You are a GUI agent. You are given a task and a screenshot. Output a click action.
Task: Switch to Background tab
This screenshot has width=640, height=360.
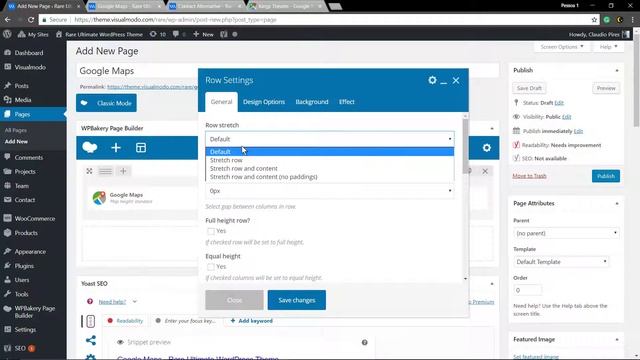click(312, 102)
